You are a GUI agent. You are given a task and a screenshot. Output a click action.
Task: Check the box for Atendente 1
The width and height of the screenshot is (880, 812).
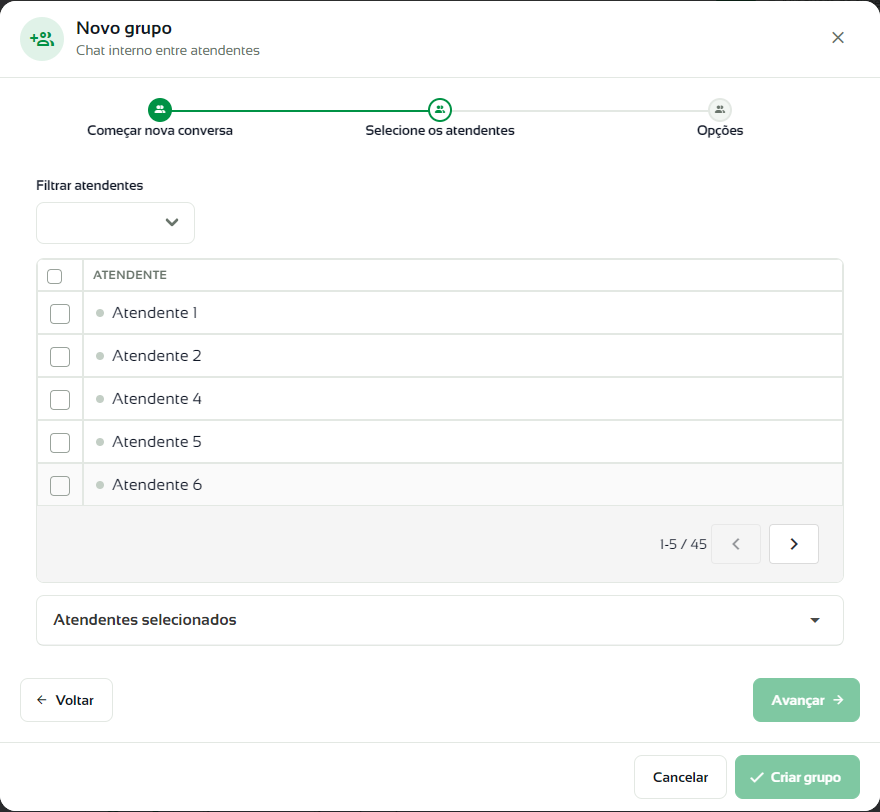60,314
